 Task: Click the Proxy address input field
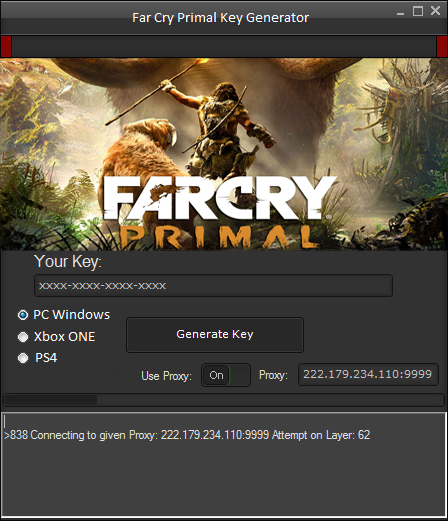[x=368, y=374]
